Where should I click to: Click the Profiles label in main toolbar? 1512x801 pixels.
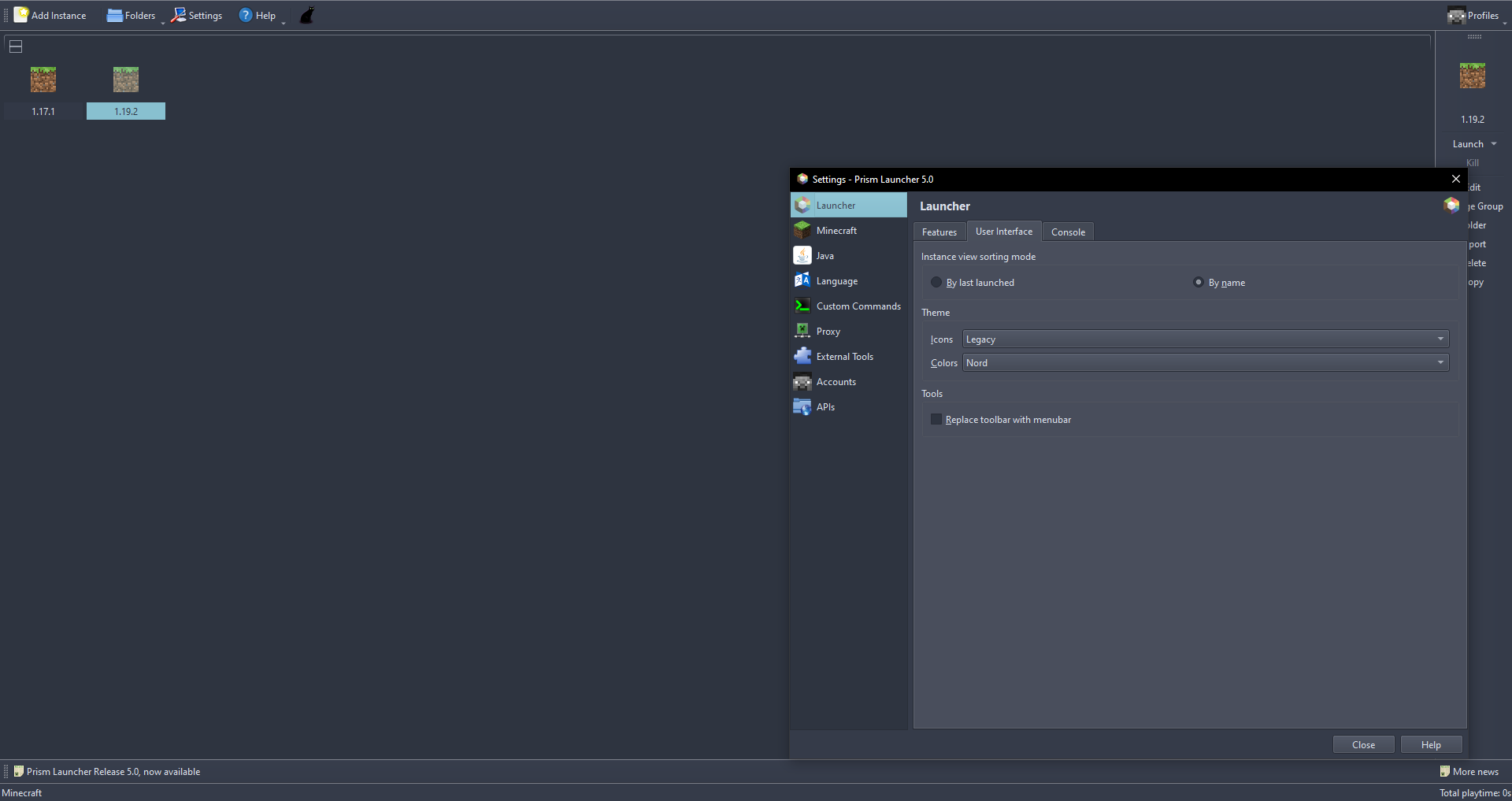click(x=1483, y=15)
